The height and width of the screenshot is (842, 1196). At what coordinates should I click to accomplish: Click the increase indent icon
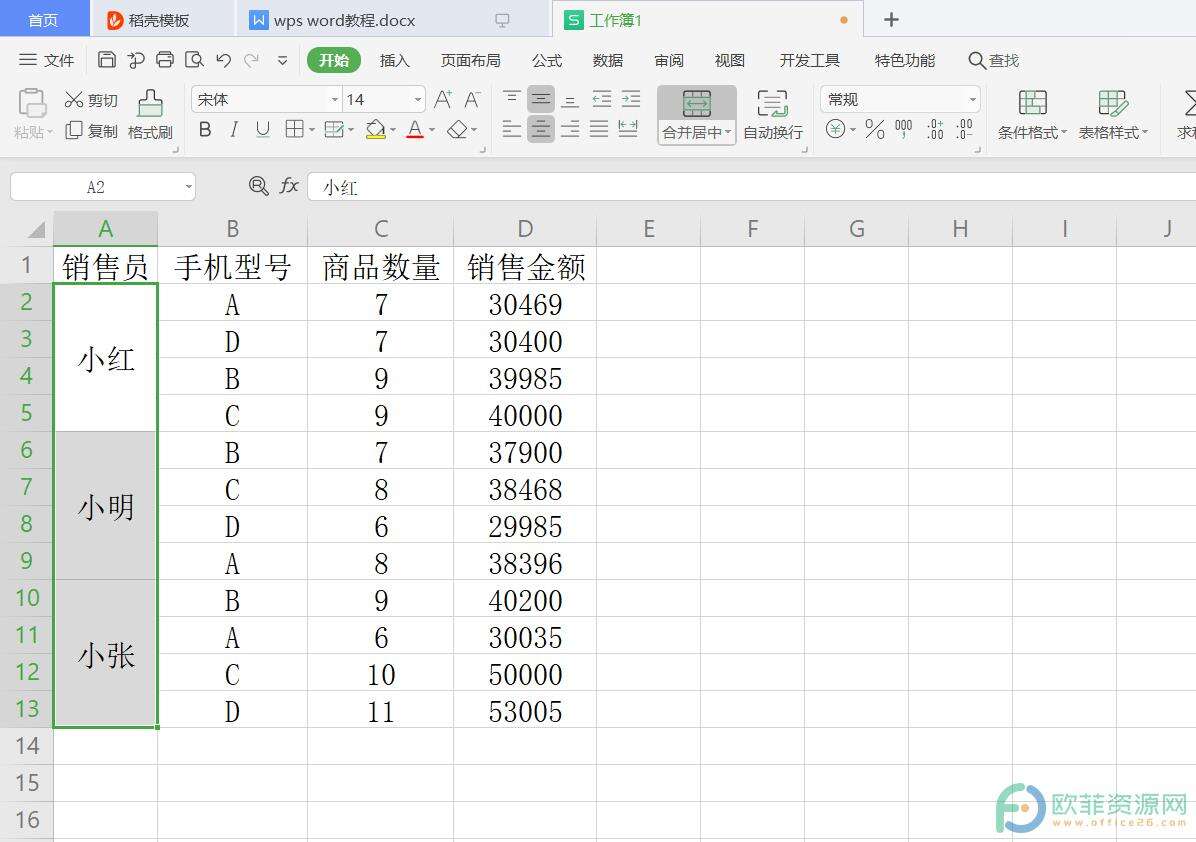[x=631, y=99]
